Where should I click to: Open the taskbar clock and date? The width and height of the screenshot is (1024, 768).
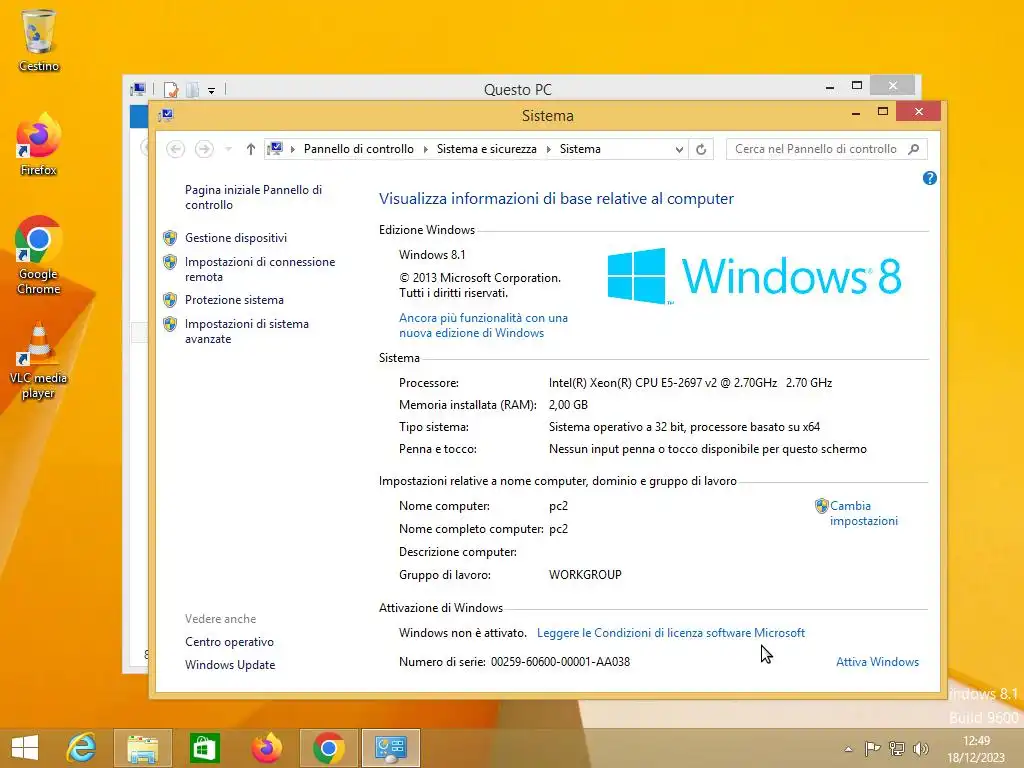976,749
